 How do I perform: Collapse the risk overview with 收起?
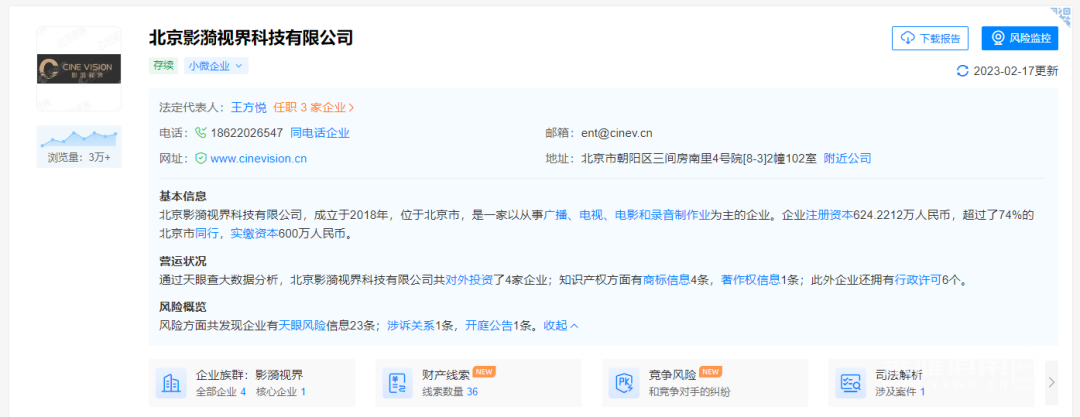tap(561, 325)
